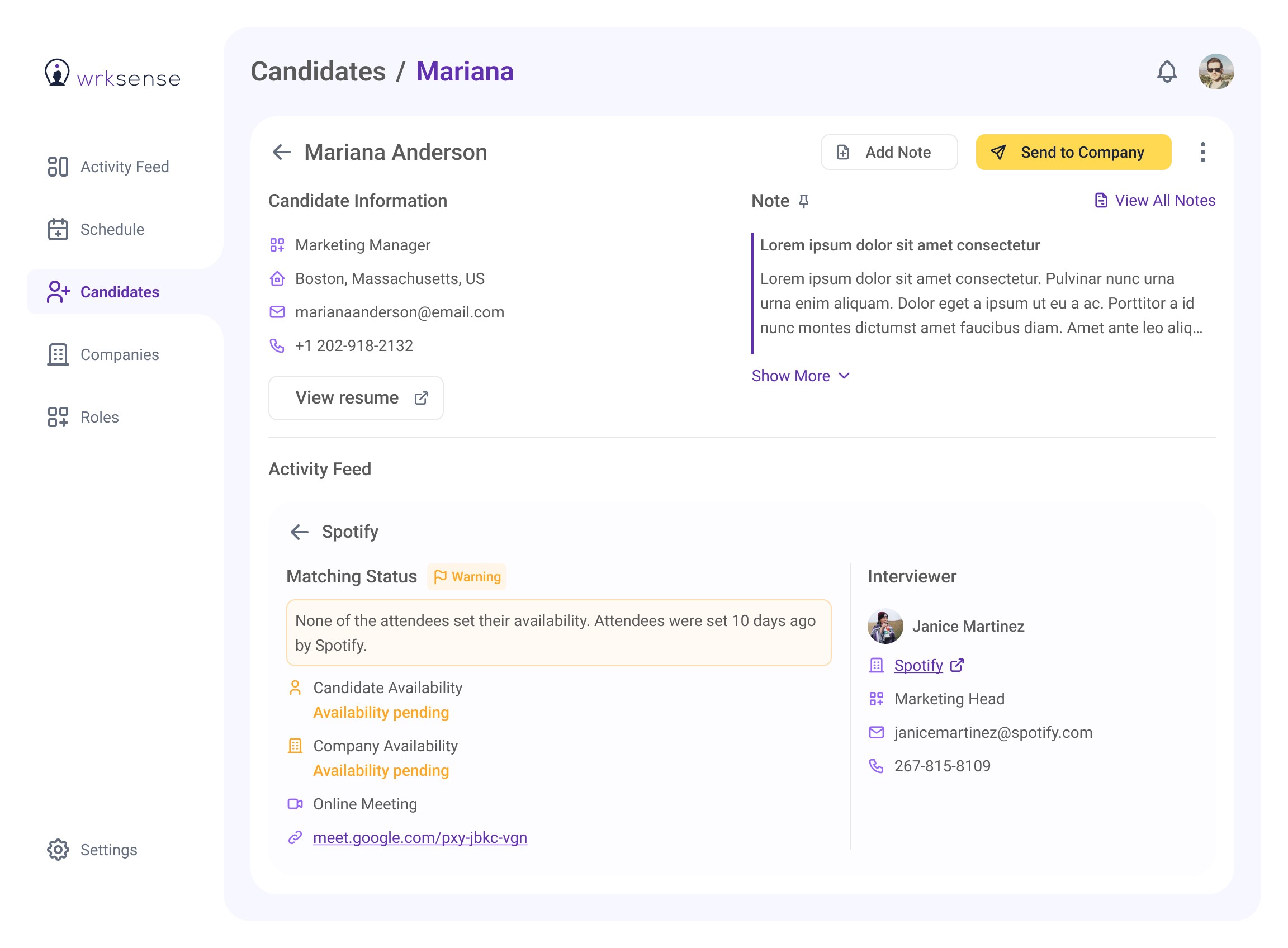Image resolution: width=1288 pixels, height=948 pixels.
Task: Click the back arrow next to Spotify
Action: (300, 532)
